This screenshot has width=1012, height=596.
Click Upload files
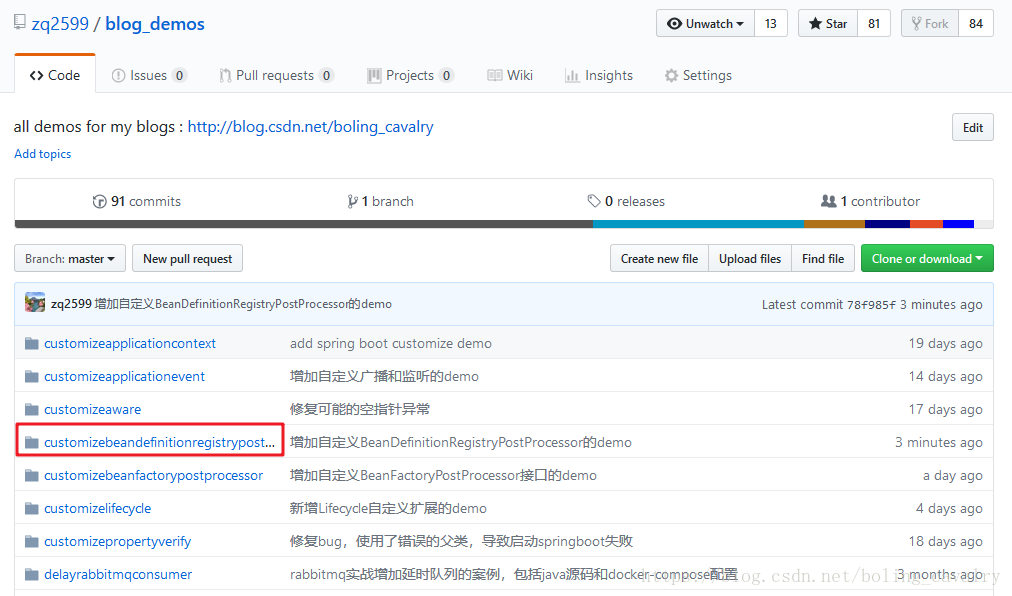pyautogui.click(x=750, y=258)
